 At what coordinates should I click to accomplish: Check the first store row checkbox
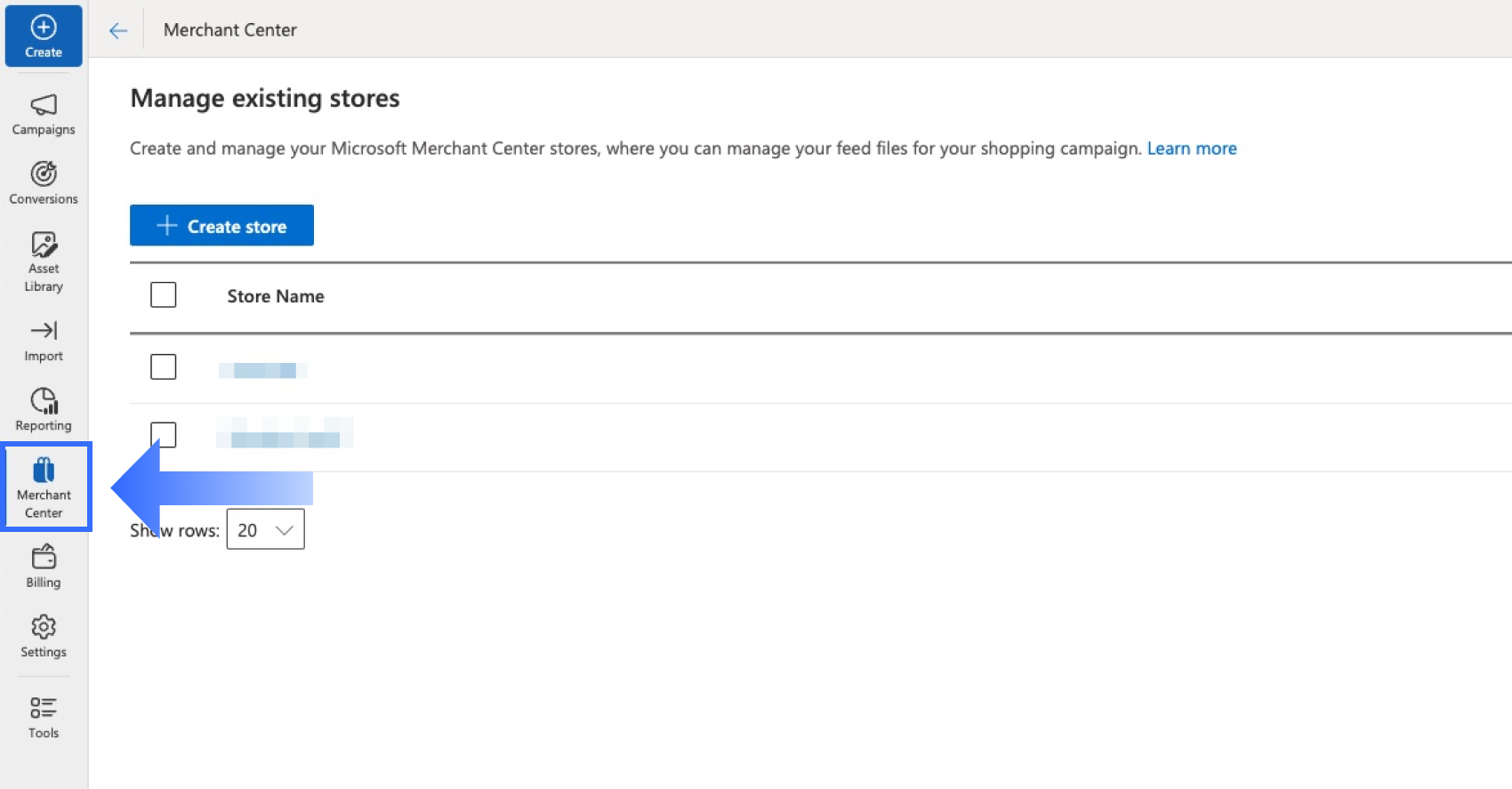[x=164, y=366]
